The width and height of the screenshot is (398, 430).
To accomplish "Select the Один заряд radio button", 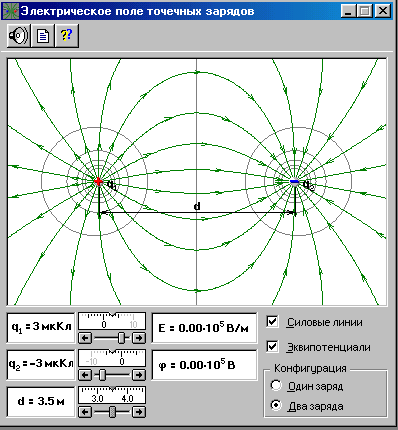I will click(276, 386).
